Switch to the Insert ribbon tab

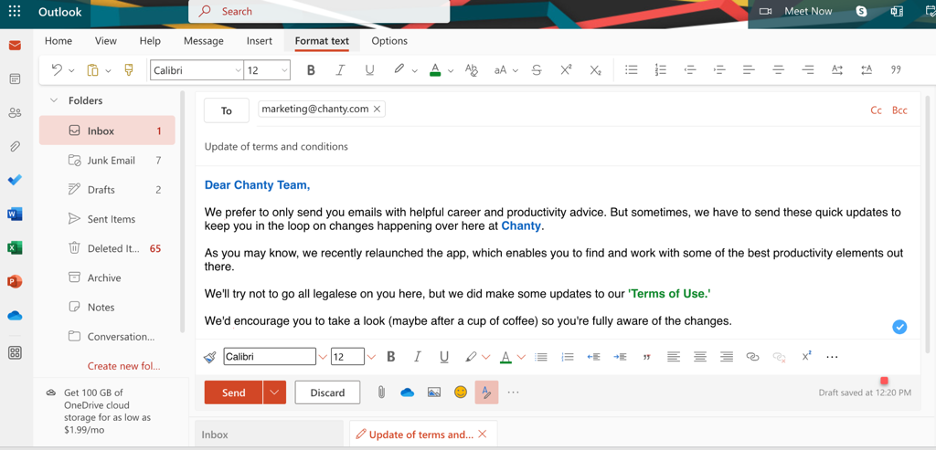259,41
